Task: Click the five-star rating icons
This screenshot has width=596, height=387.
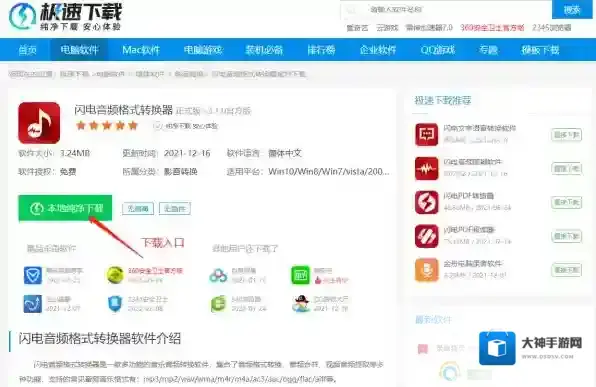Action: point(107,125)
